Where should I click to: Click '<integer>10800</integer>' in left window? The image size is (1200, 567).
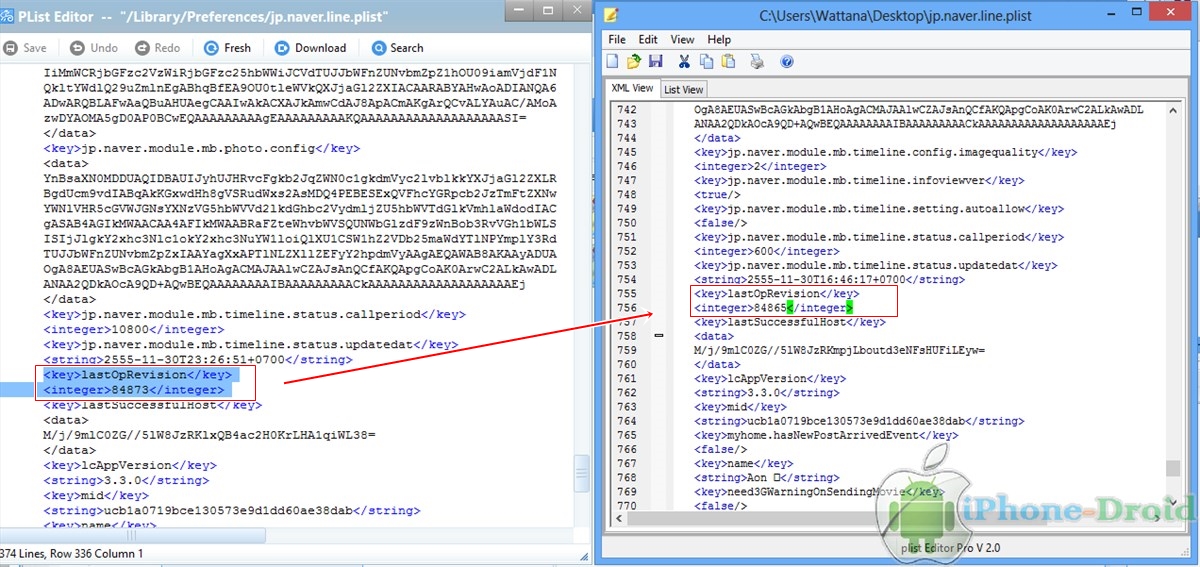[x=134, y=329]
